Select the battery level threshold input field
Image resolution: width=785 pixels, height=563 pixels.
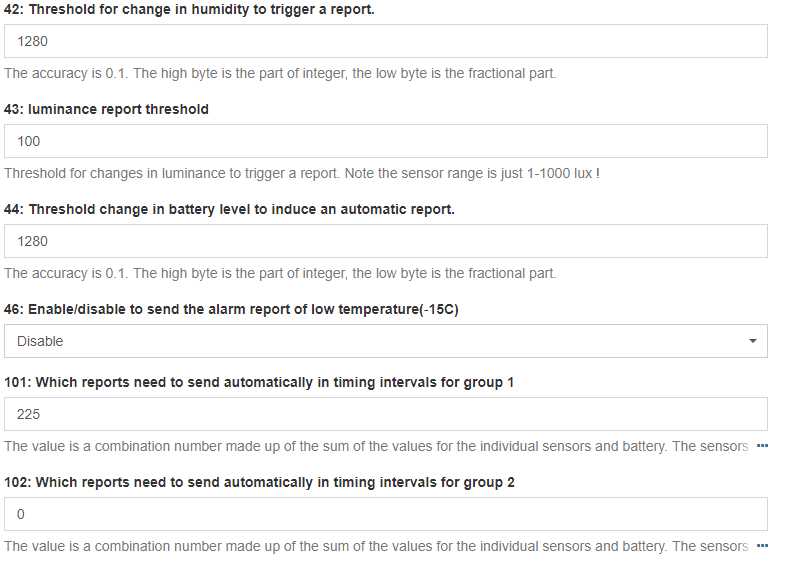coord(385,241)
